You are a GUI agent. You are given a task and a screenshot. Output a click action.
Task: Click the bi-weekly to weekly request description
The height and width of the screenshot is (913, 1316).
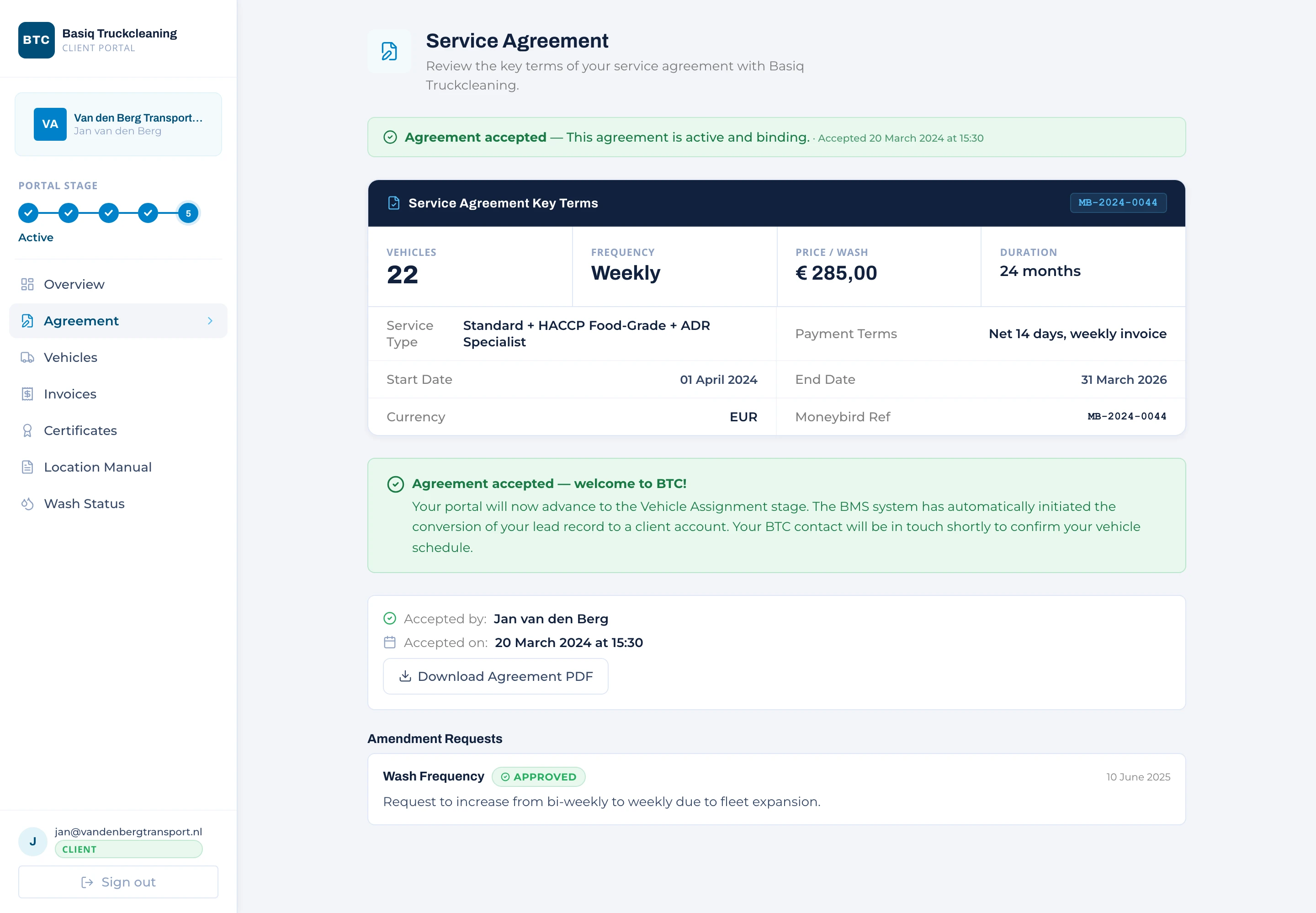pyautogui.click(x=602, y=802)
